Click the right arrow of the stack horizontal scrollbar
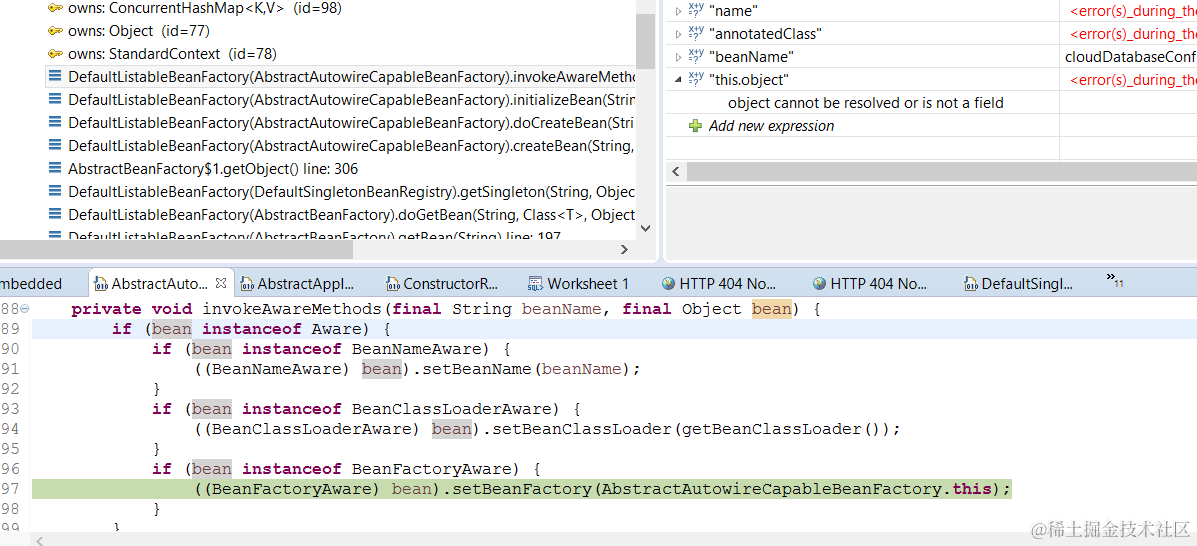This screenshot has width=1197, height=546. coord(624,249)
